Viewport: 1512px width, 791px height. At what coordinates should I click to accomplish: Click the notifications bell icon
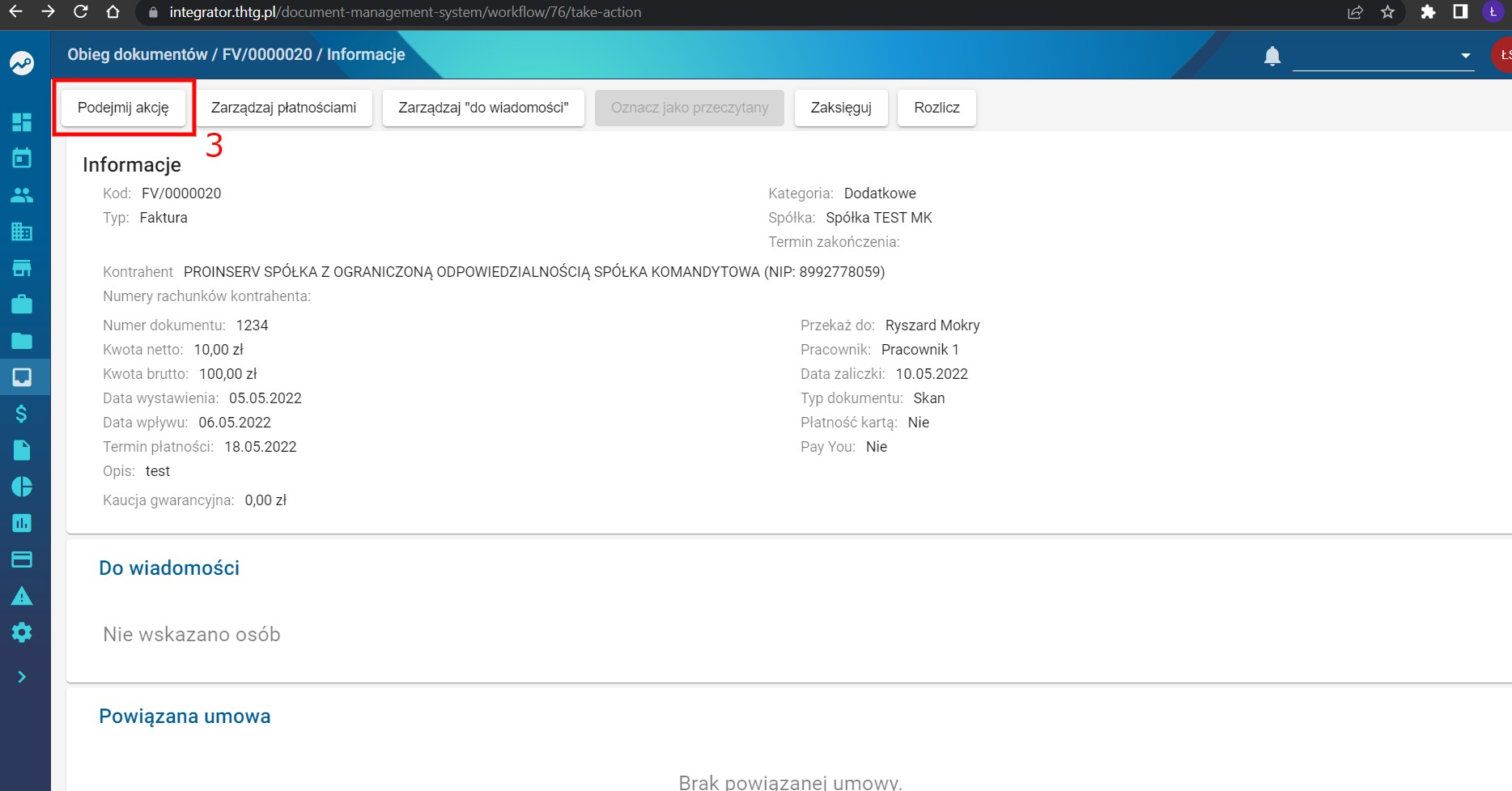click(1272, 56)
